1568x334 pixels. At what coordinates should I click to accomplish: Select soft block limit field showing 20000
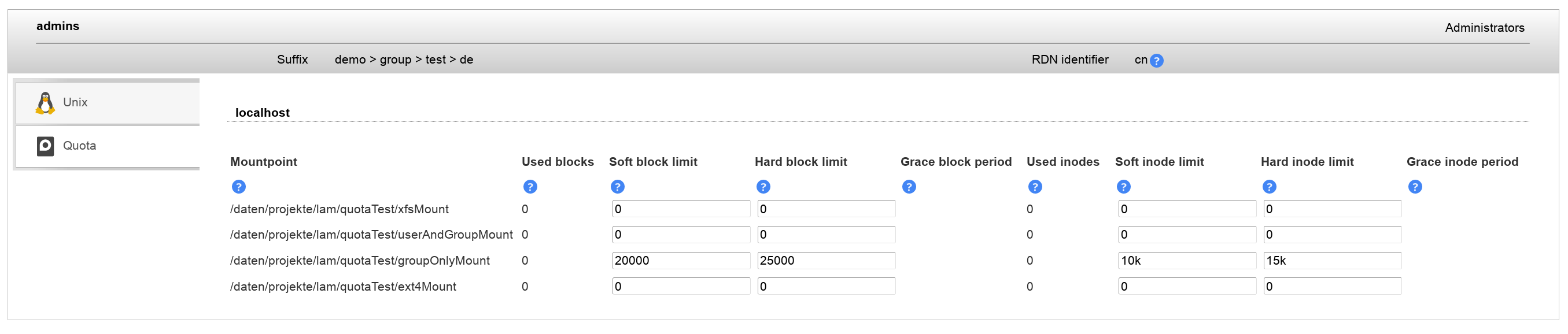tap(681, 261)
